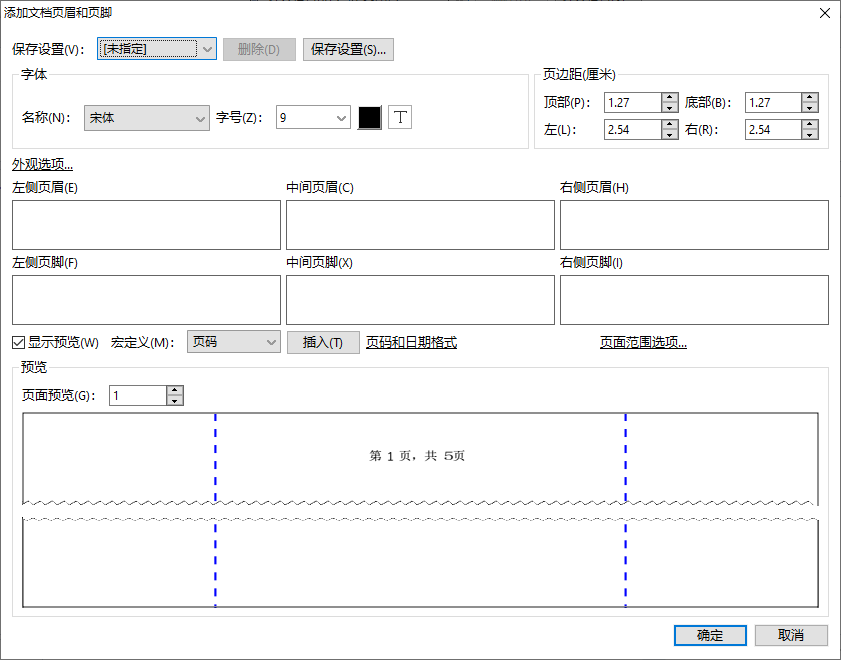Confirm with the 确定 button
Viewport: 841px width, 660px height.
[x=710, y=636]
